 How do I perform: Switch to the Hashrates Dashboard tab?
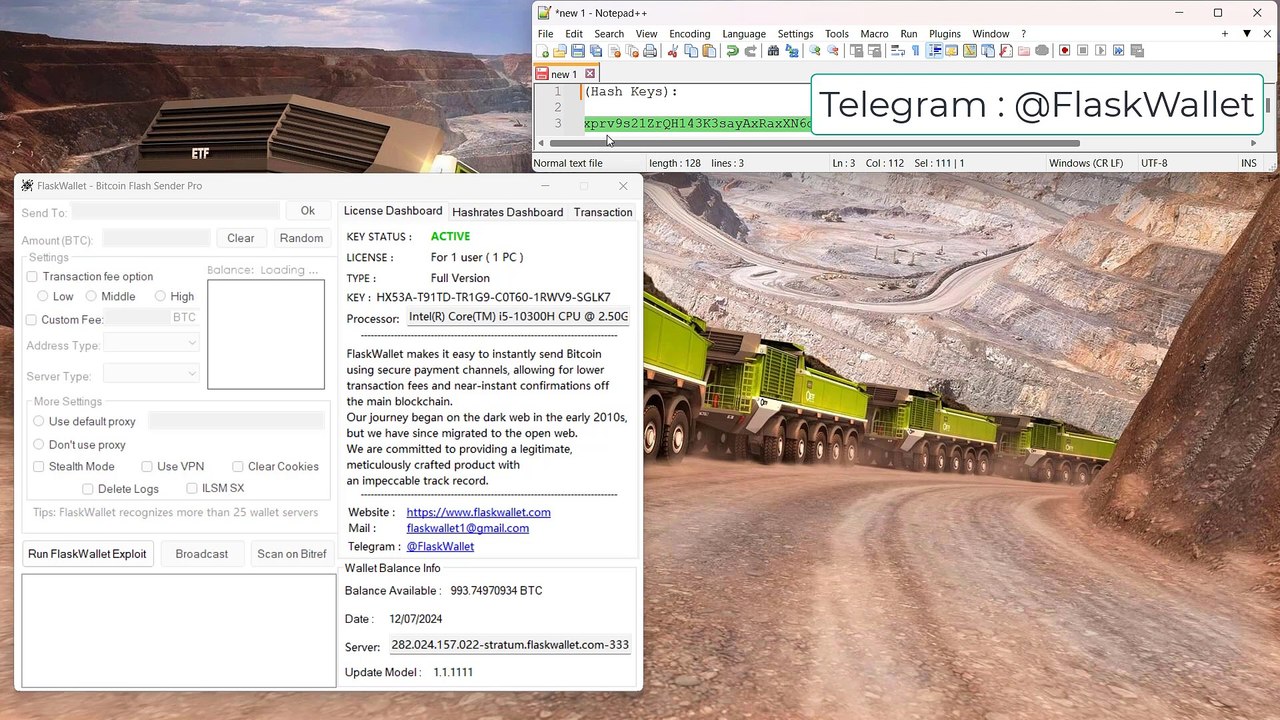coord(507,212)
